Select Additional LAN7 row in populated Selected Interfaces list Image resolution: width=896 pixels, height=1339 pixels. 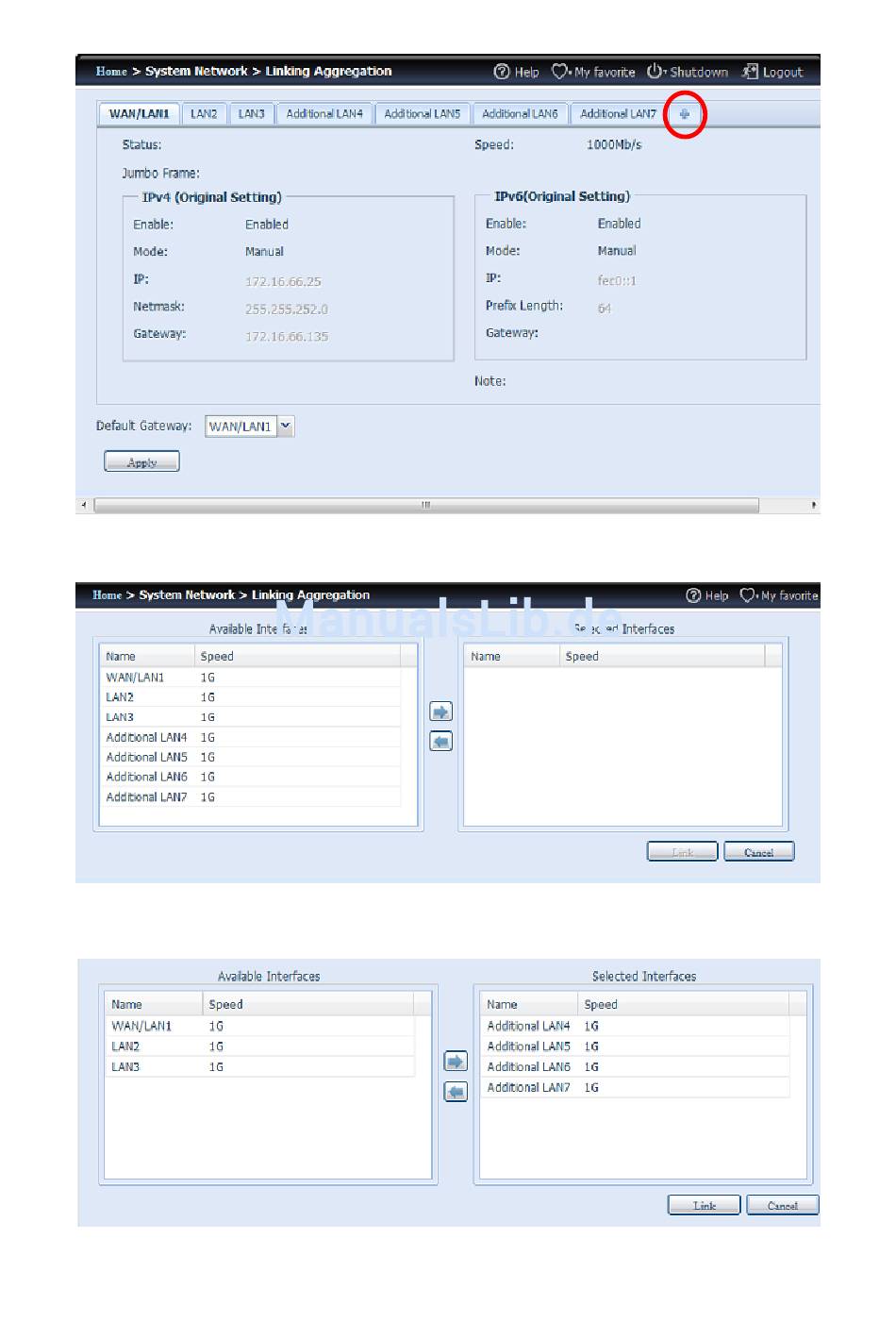[x=528, y=1087]
